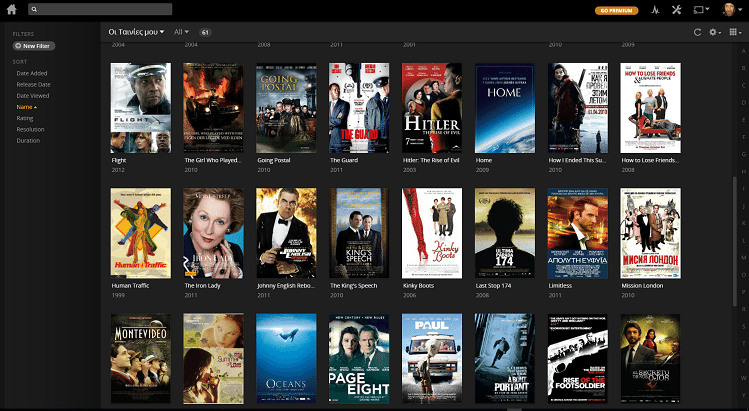Open the cast player selector icon
Image resolution: width=749 pixels, height=411 pixels.
701,10
